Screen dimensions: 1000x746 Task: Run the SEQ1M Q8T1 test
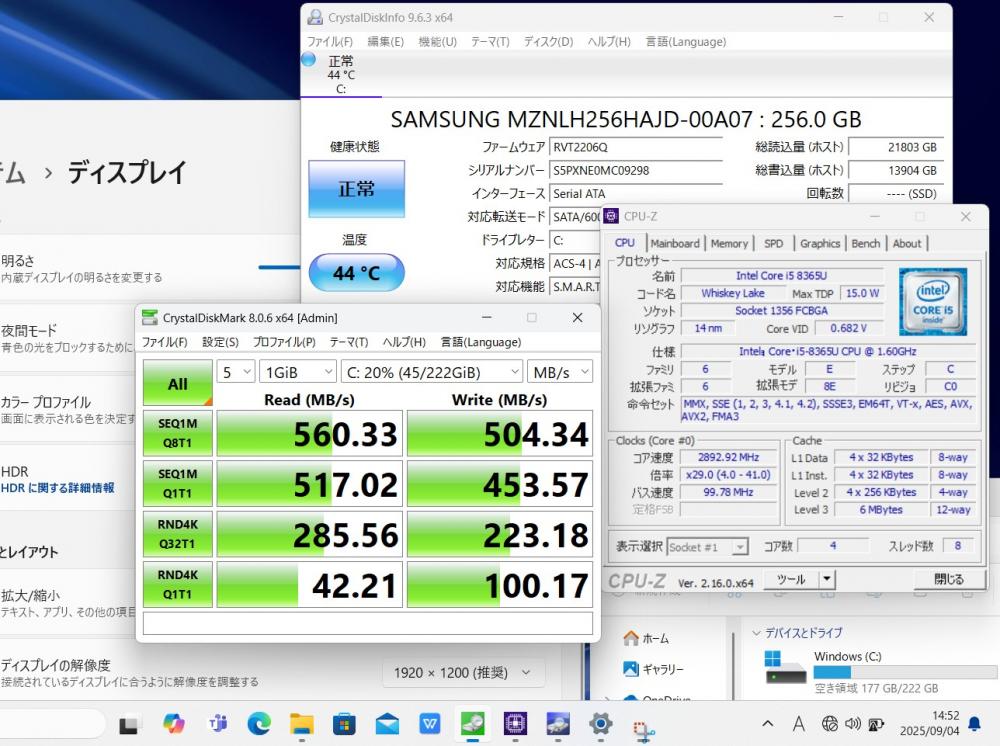pyautogui.click(x=178, y=434)
